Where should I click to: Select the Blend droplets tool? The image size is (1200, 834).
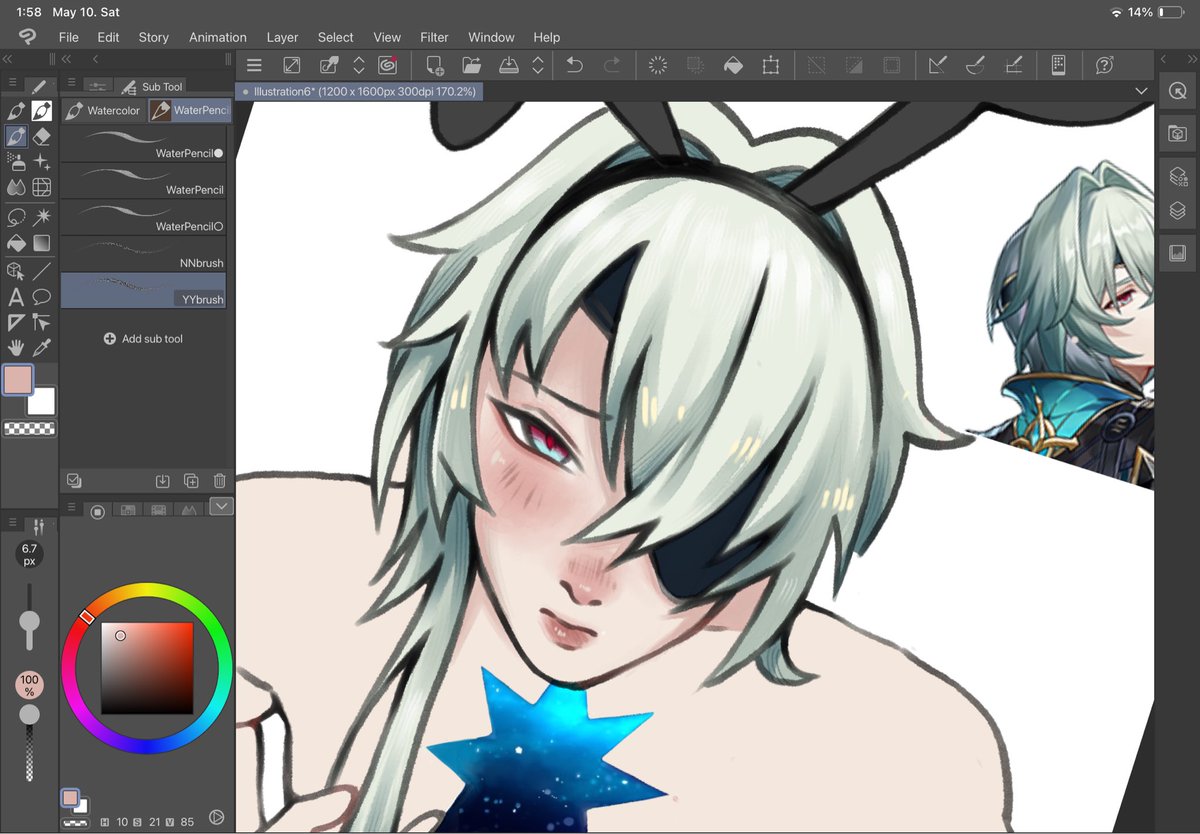tap(16, 187)
